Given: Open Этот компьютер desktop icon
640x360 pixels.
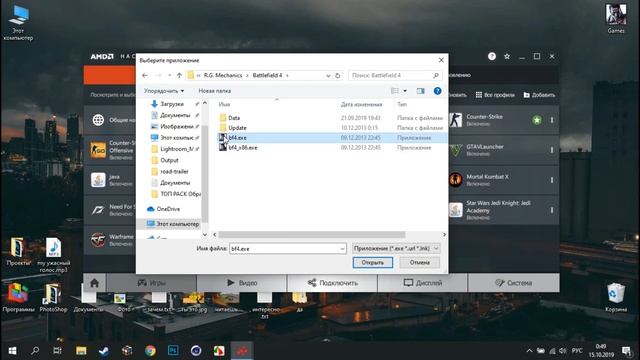Looking at the screenshot, I should [x=18, y=23].
